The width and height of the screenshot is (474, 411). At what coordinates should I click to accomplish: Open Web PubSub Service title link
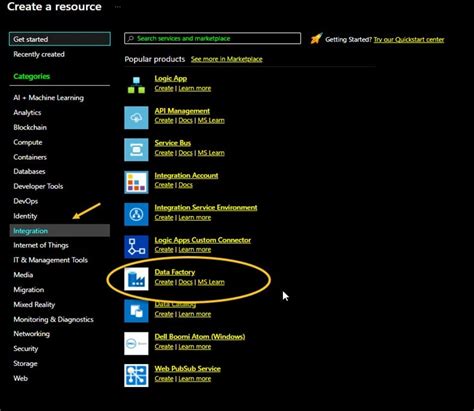click(x=187, y=369)
